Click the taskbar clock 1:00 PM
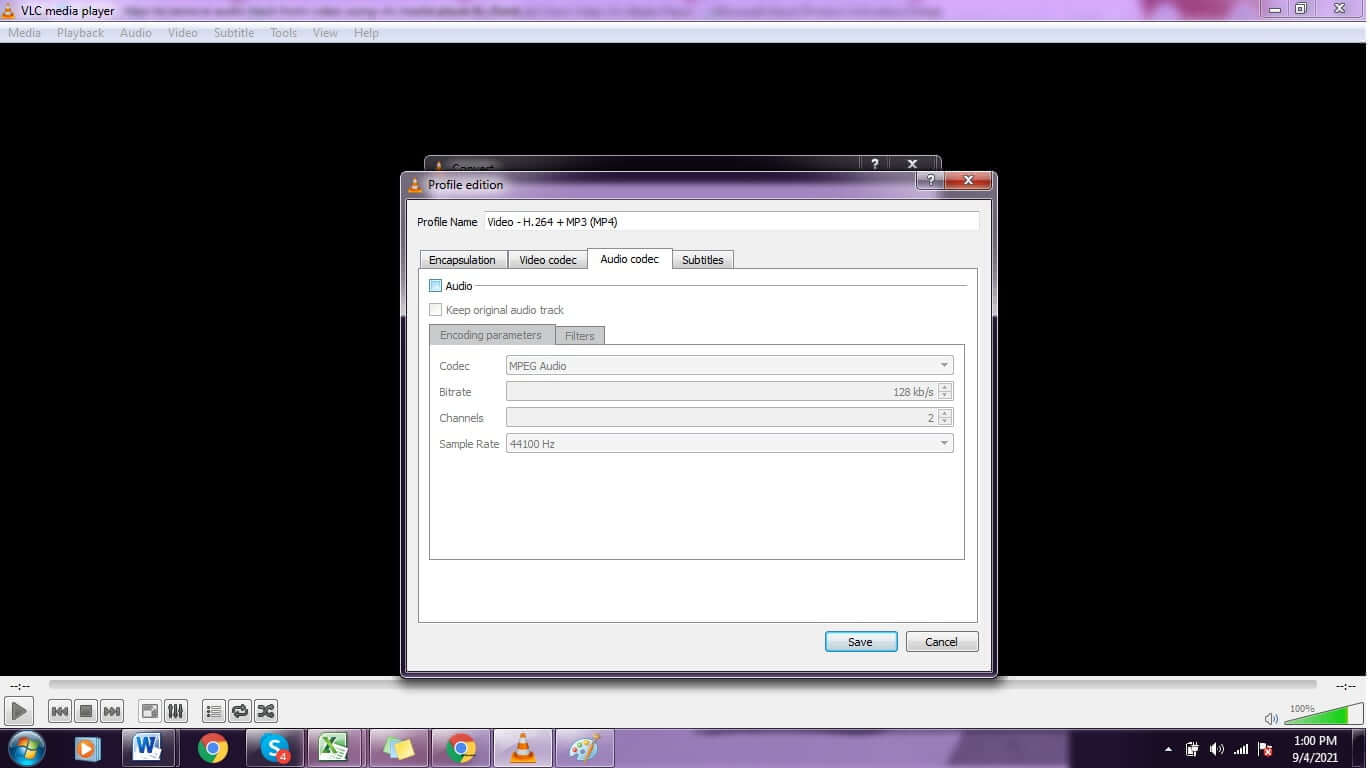 1315,741
